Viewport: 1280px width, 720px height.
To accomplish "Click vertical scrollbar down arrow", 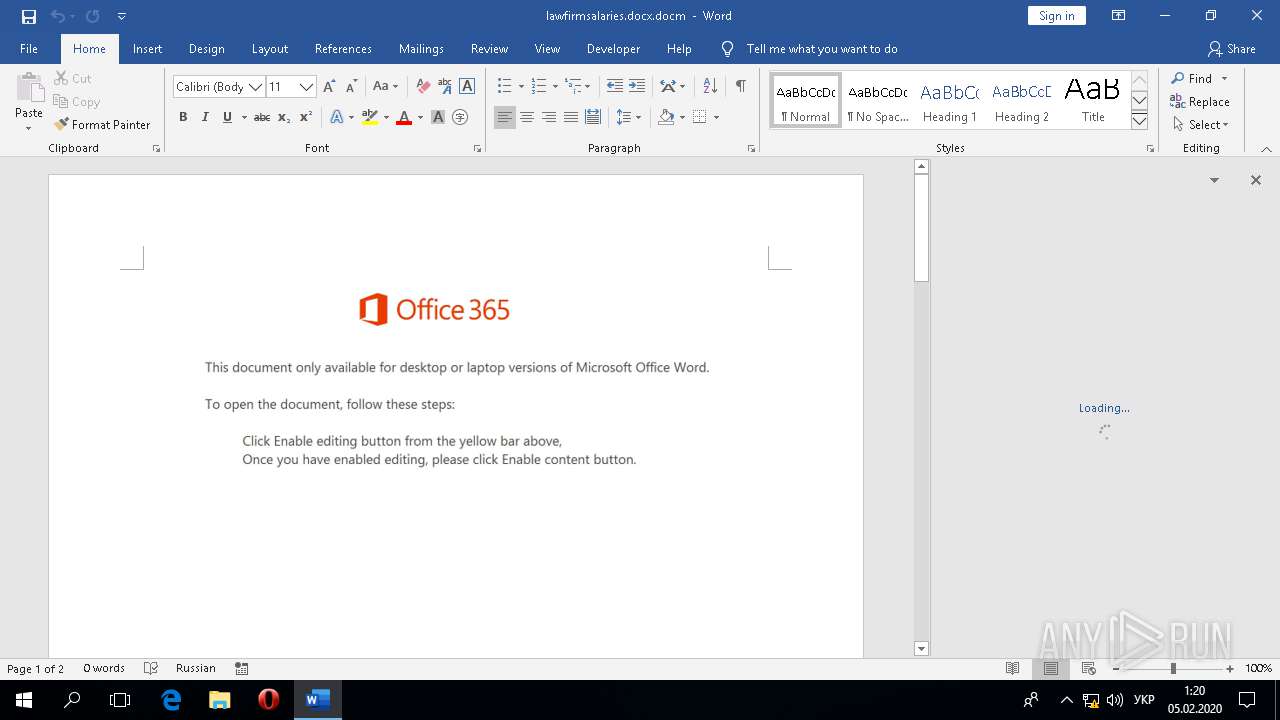I will (x=922, y=649).
